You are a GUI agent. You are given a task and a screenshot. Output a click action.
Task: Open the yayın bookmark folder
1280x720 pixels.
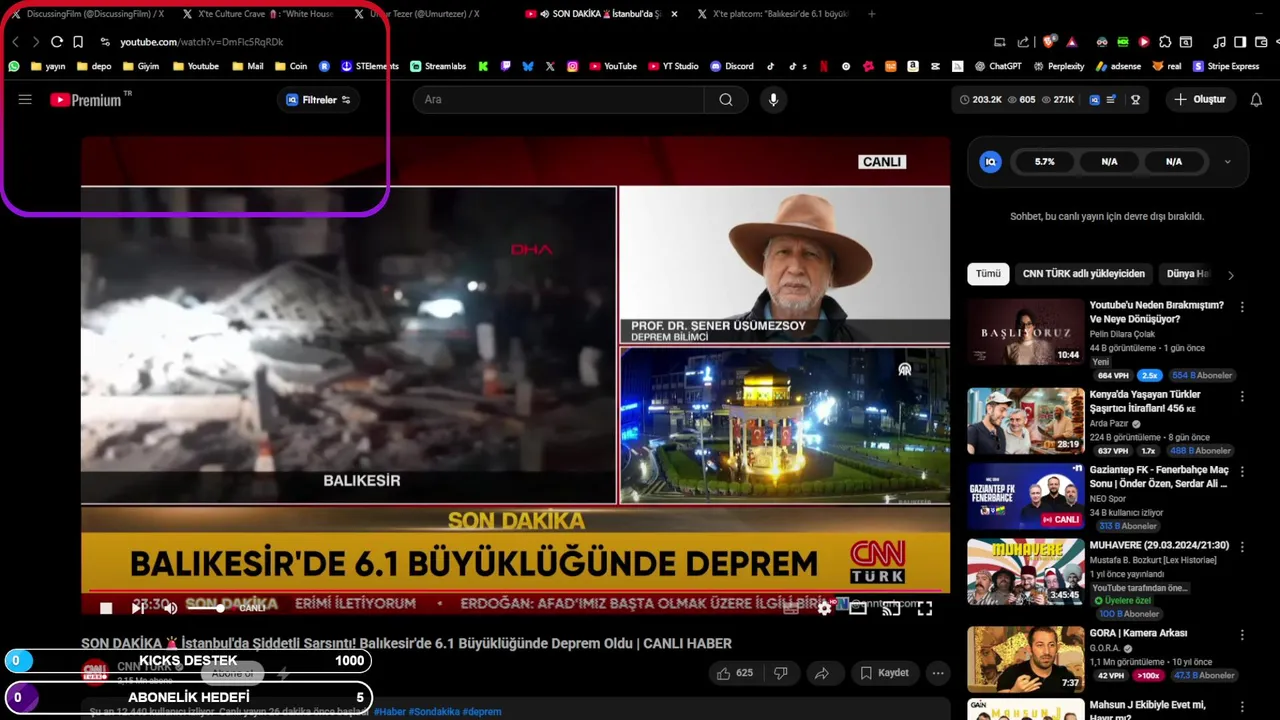coord(47,66)
